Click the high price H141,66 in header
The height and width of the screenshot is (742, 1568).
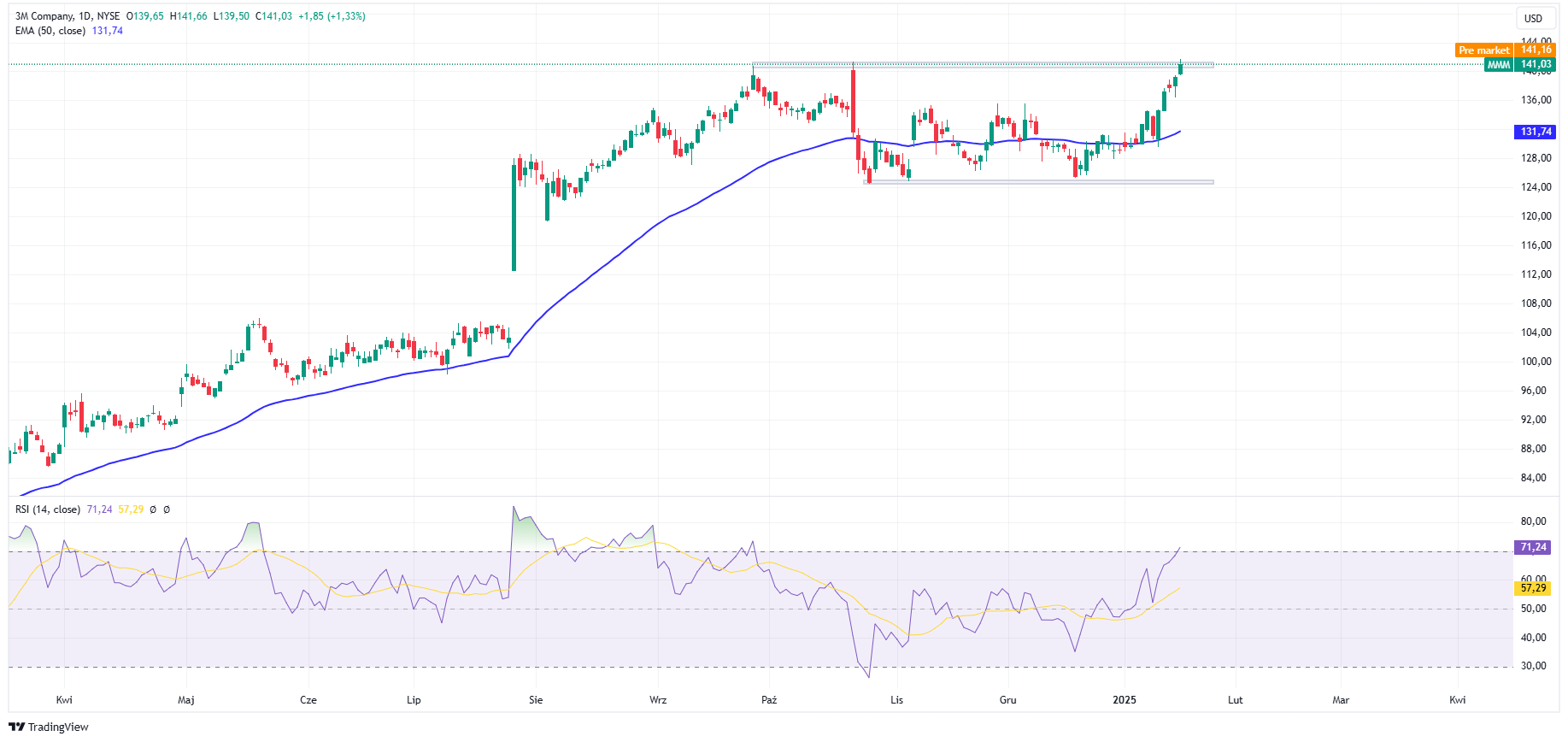point(188,16)
